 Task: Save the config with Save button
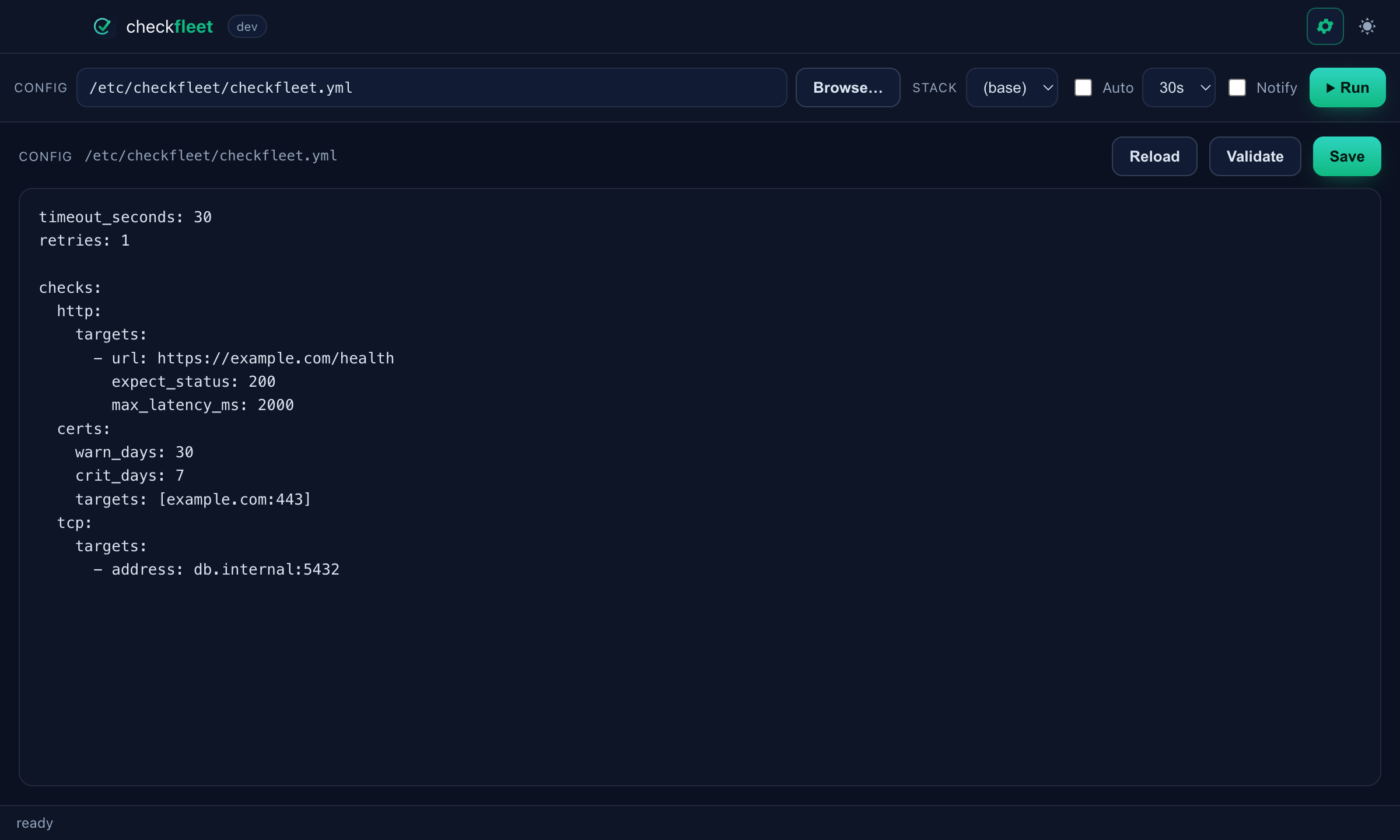tap(1346, 156)
